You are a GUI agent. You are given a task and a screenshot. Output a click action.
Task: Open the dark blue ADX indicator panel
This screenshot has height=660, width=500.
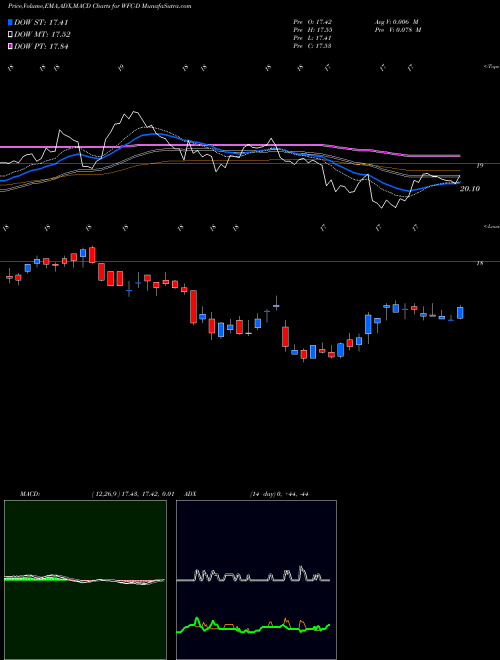point(257,580)
